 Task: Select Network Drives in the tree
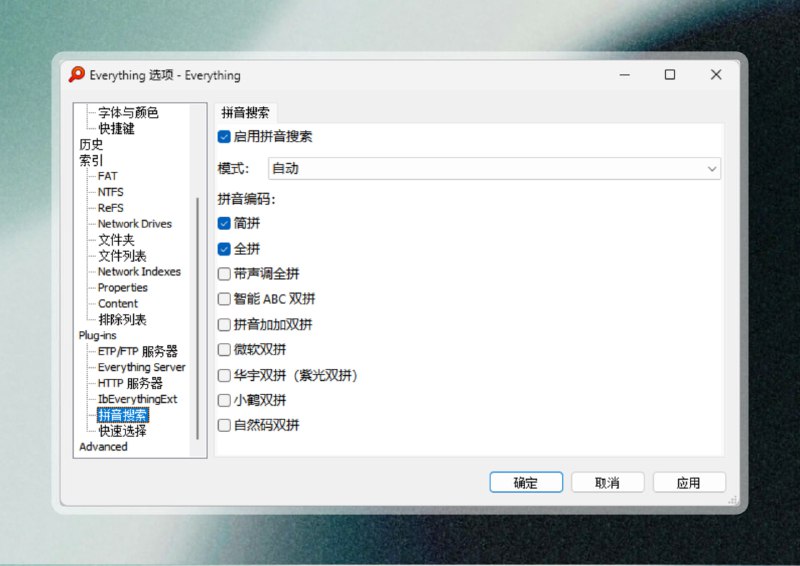[135, 224]
